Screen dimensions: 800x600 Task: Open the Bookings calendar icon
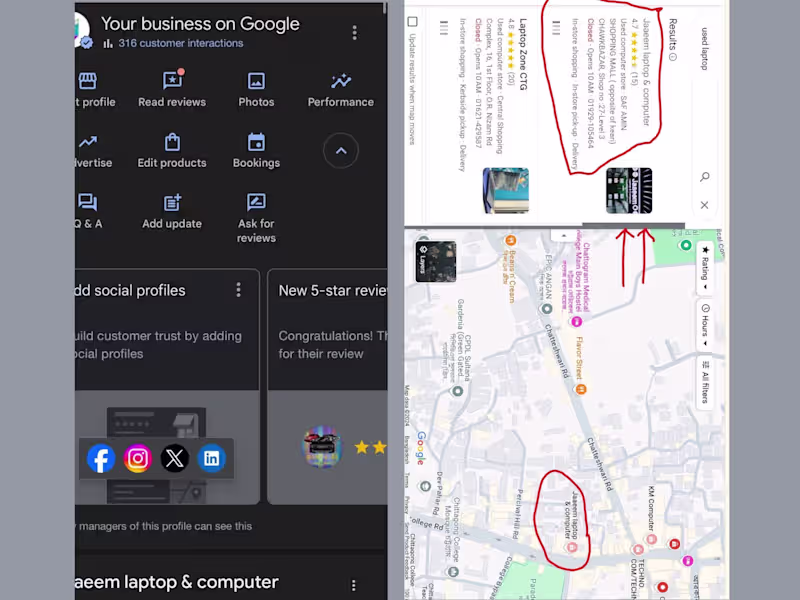[x=256, y=142]
